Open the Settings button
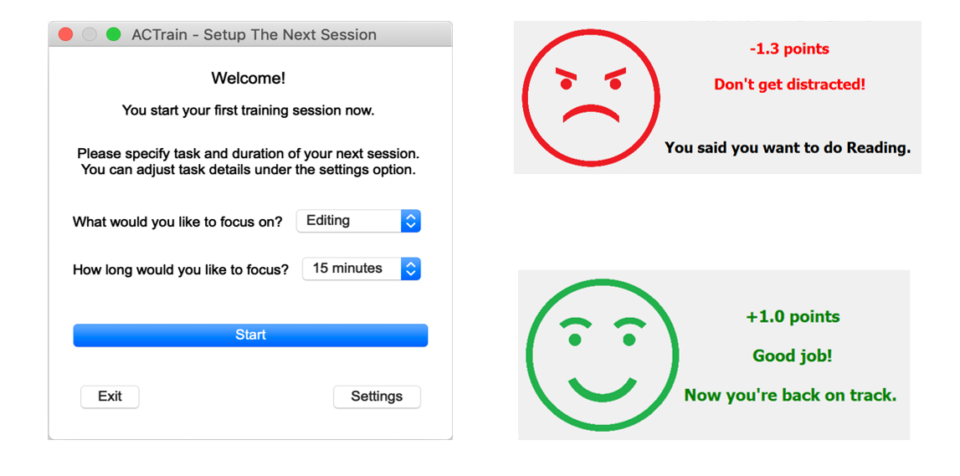Viewport: 960px width, 476px height. click(376, 397)
